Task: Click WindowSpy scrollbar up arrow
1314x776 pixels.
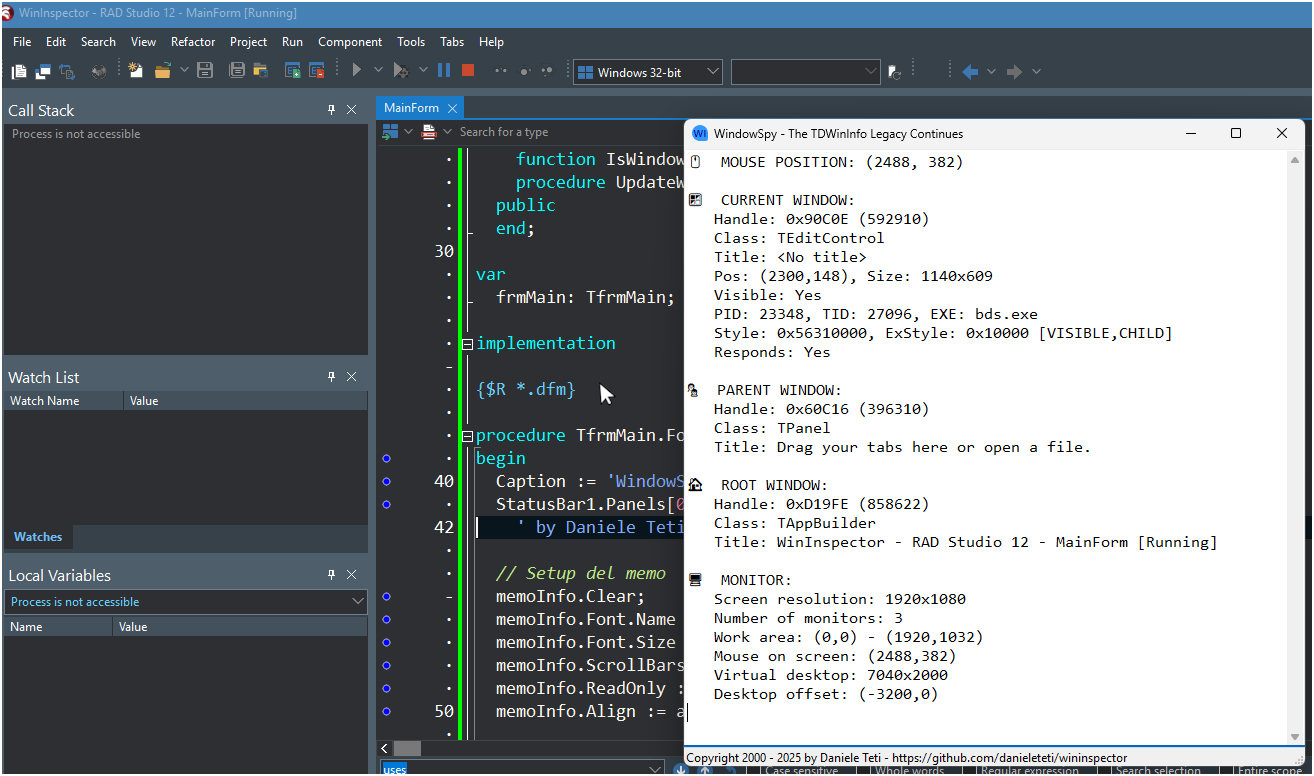Action: (x=1296, y=159)
